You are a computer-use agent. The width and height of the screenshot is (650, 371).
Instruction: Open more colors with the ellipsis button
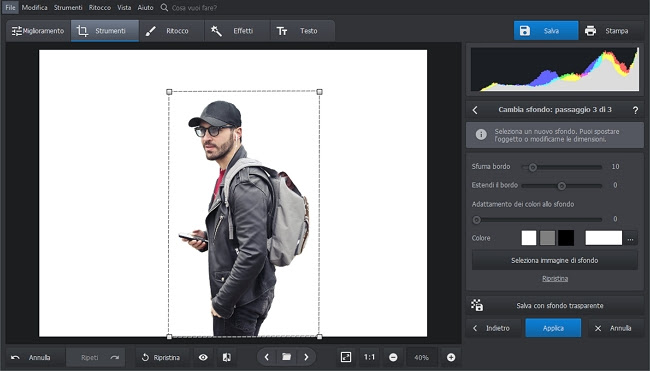pyautogui.click(x=631, y=238)
